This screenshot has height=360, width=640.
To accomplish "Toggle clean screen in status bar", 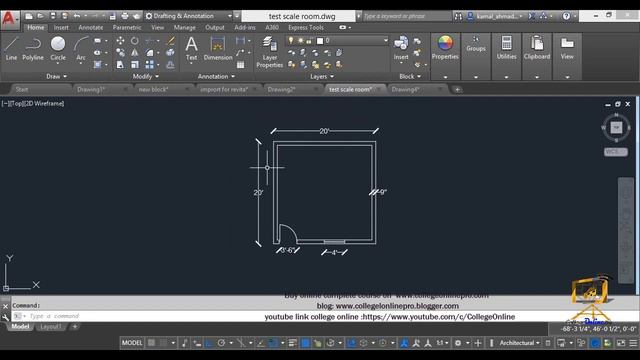I will [621, 343].
